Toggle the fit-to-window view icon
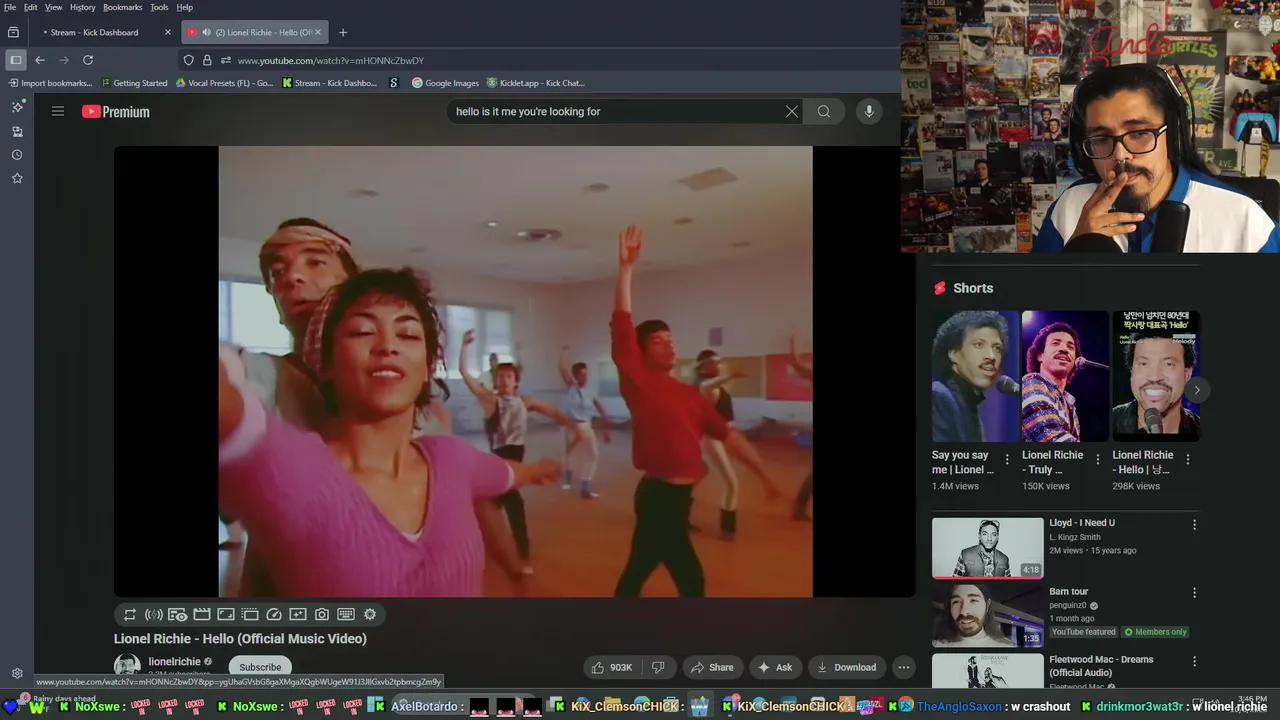Screen dimensions: 1280x720 tap(226, 614)
